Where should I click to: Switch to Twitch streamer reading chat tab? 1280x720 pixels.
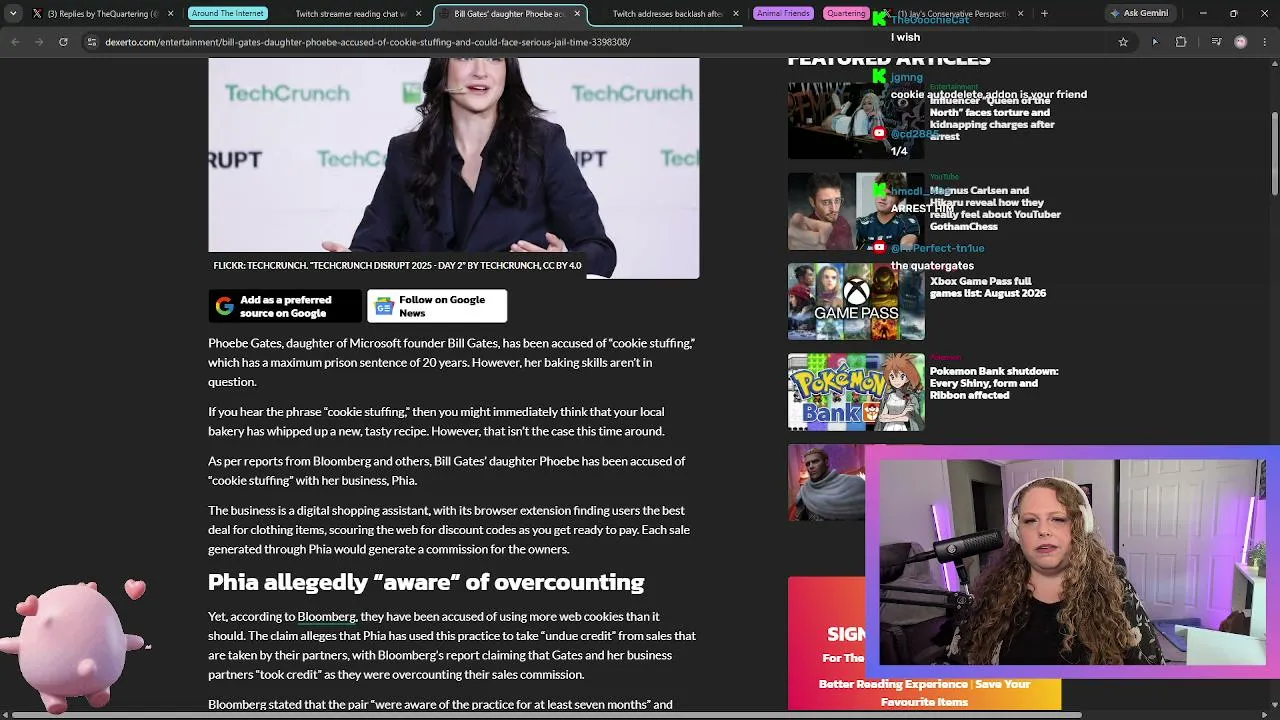point(350,14)
